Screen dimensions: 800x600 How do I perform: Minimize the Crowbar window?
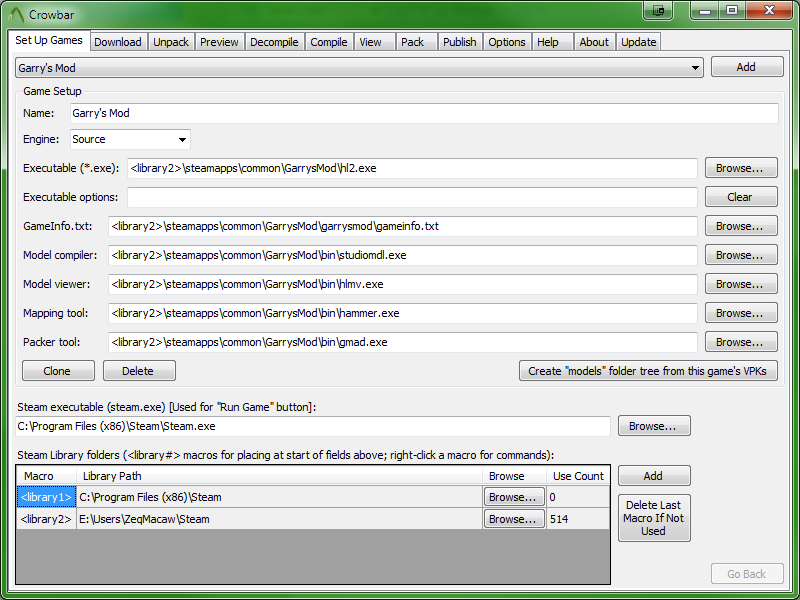[x=706, y=10]
